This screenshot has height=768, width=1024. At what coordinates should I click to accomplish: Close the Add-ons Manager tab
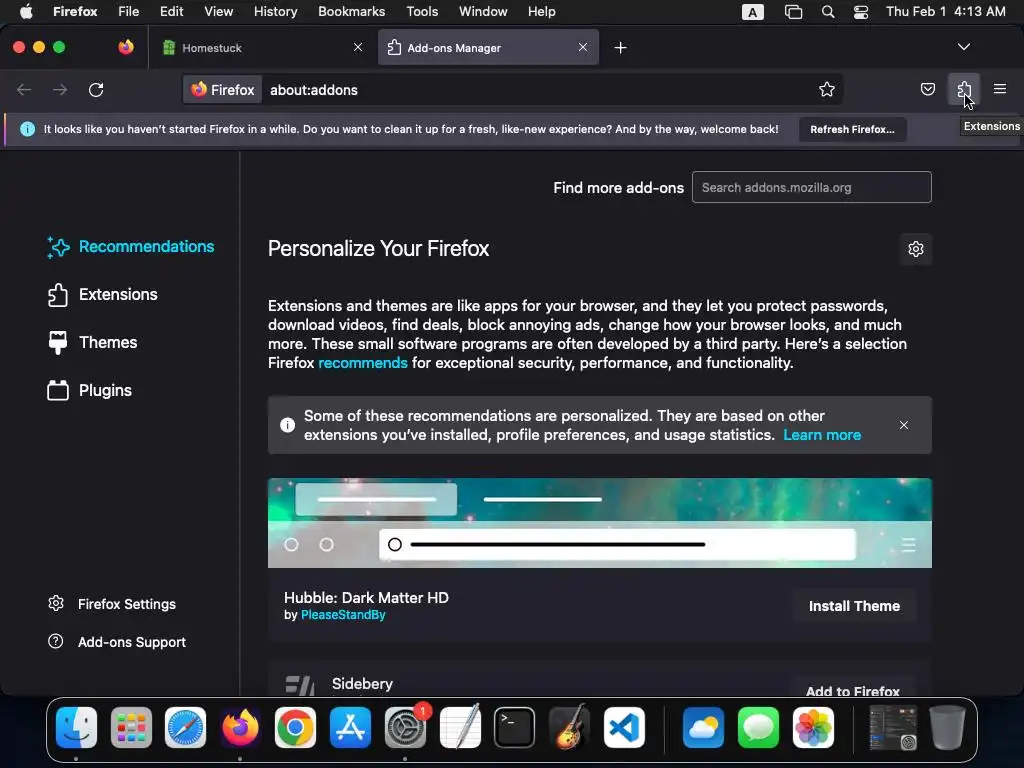(583, 47)
